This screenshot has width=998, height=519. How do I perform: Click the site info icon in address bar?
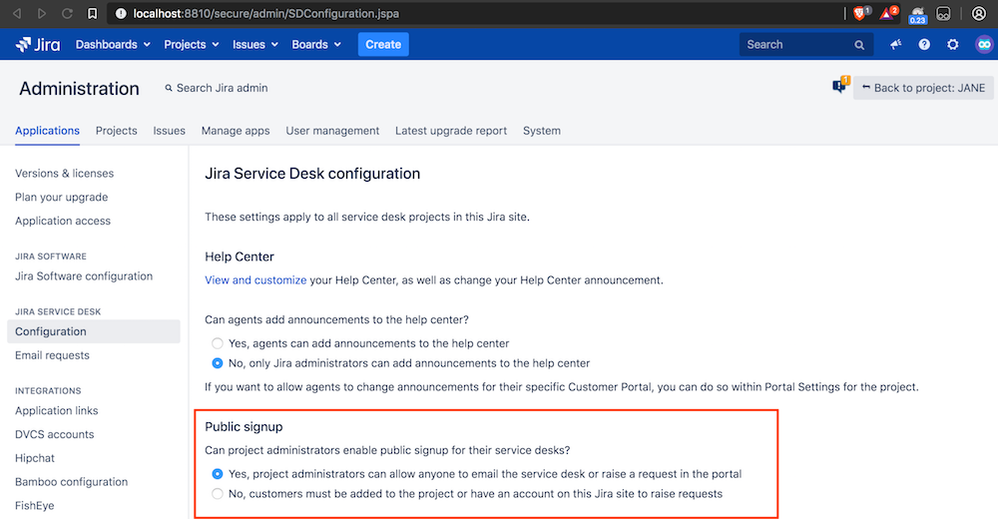[121, 13]
